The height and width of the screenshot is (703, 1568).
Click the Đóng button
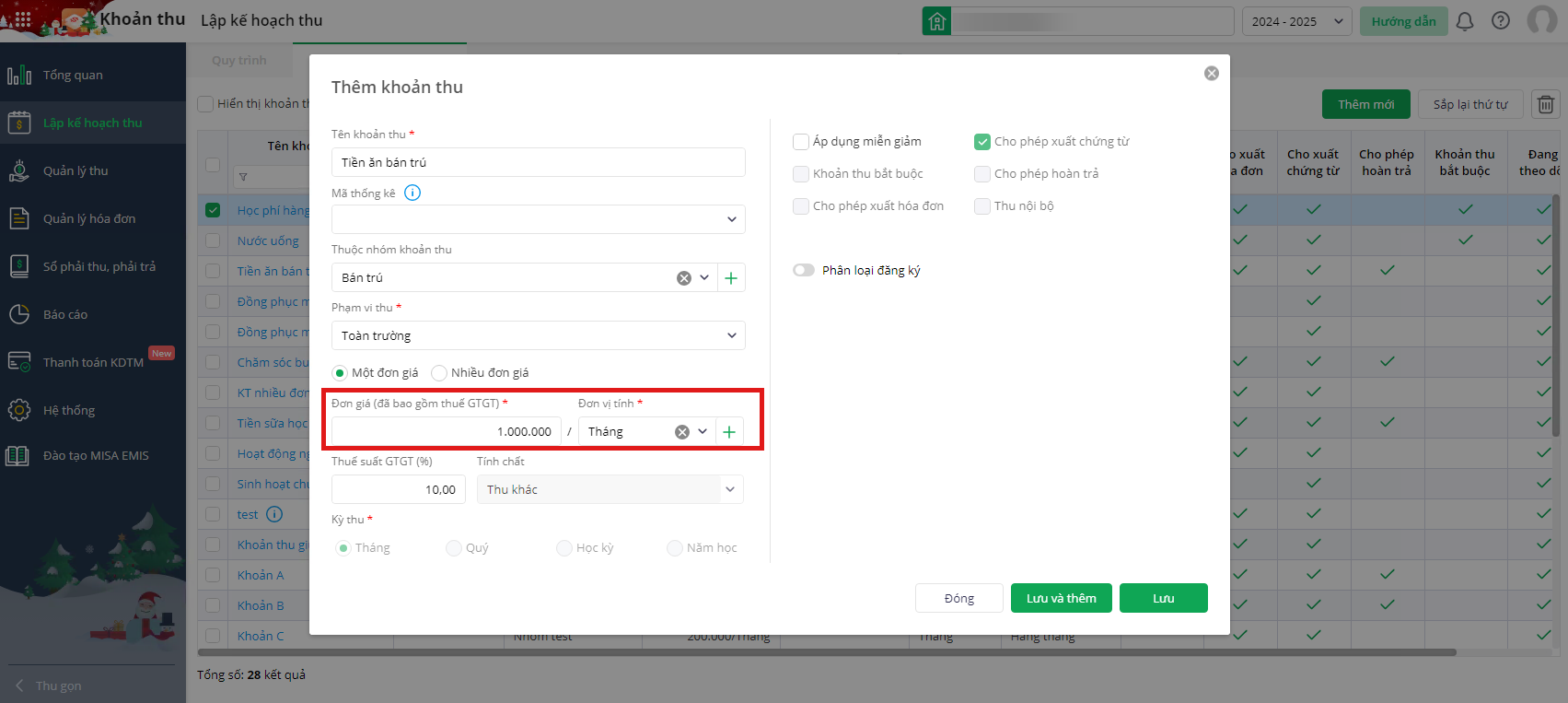pos(958,599)
